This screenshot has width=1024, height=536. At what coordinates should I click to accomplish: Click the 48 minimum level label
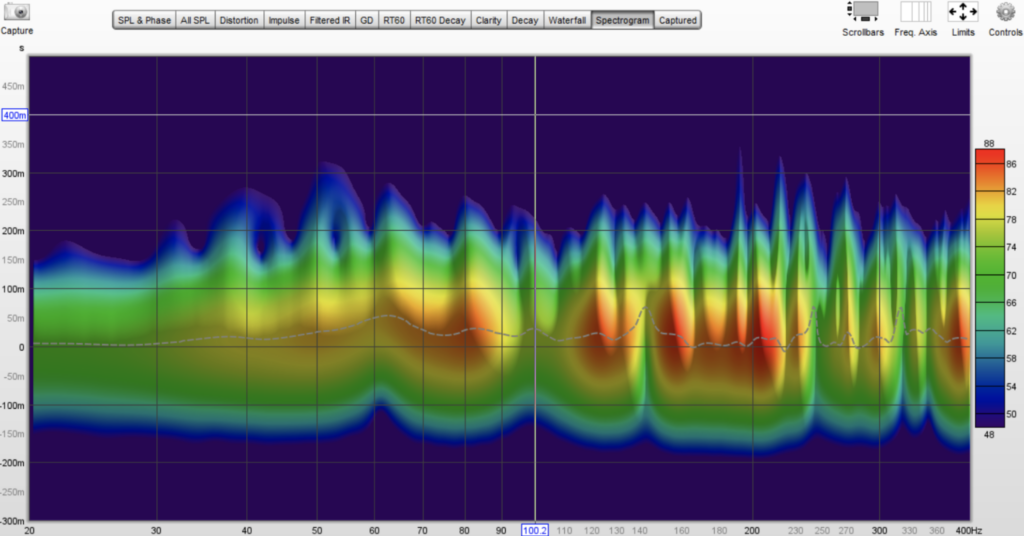[x=989, y=434]
